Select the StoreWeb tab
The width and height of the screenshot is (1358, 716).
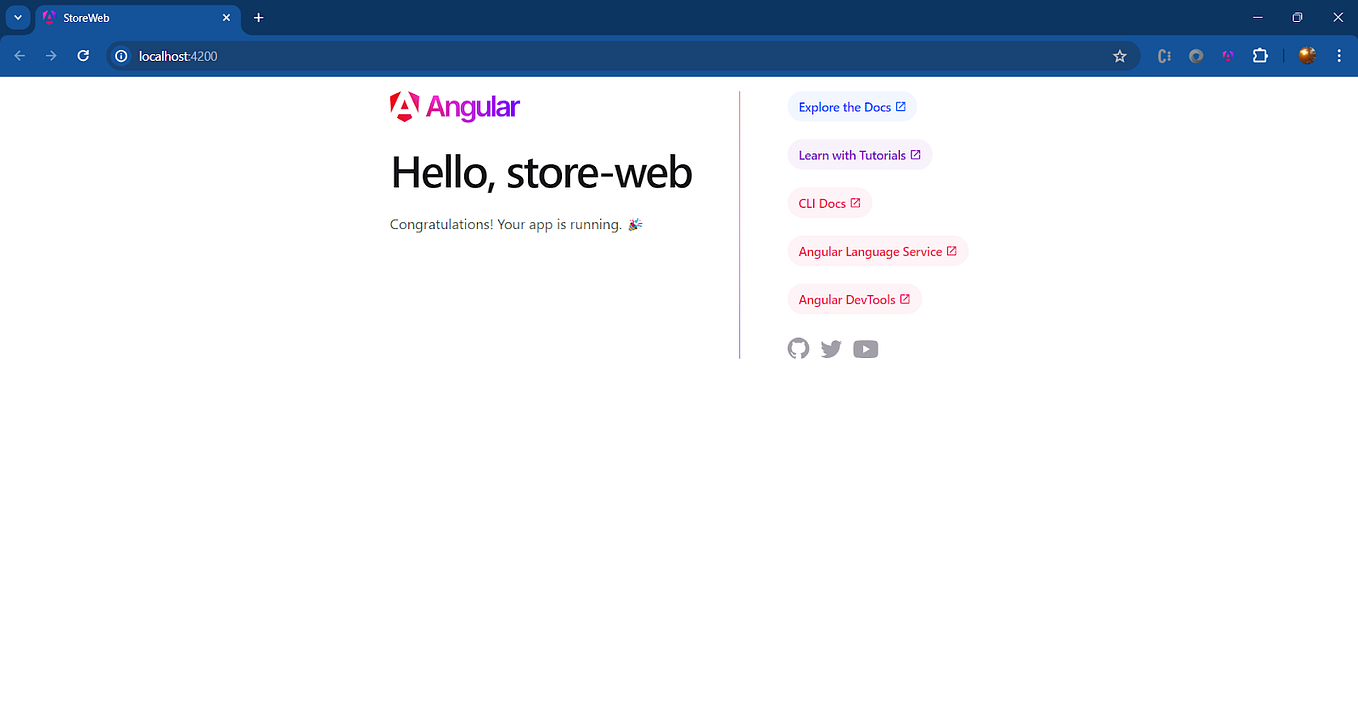120,17
